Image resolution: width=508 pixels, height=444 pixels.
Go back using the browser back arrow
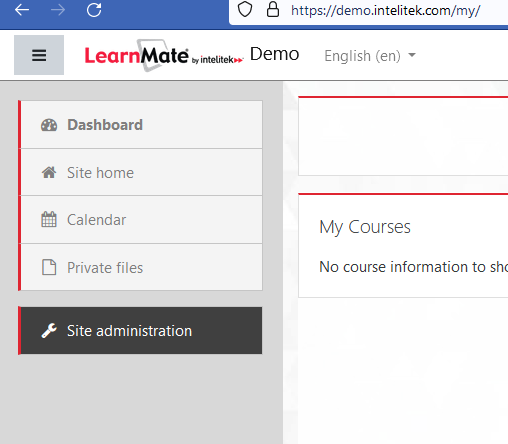[22, 10]
